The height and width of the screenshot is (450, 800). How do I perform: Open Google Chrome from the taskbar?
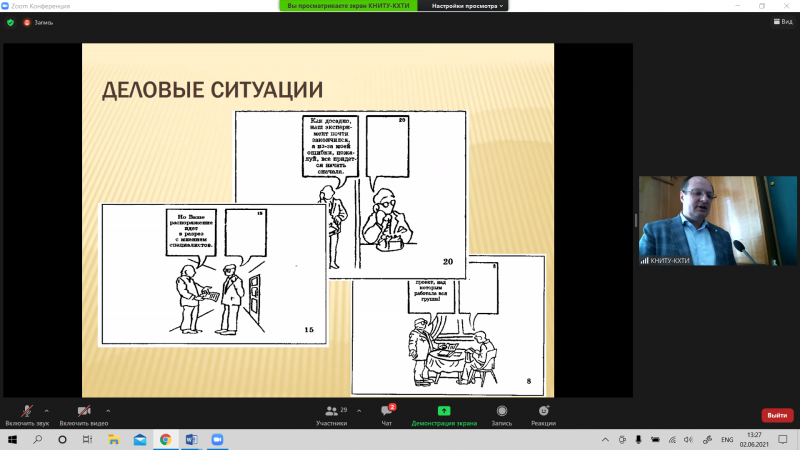point(165,439)
